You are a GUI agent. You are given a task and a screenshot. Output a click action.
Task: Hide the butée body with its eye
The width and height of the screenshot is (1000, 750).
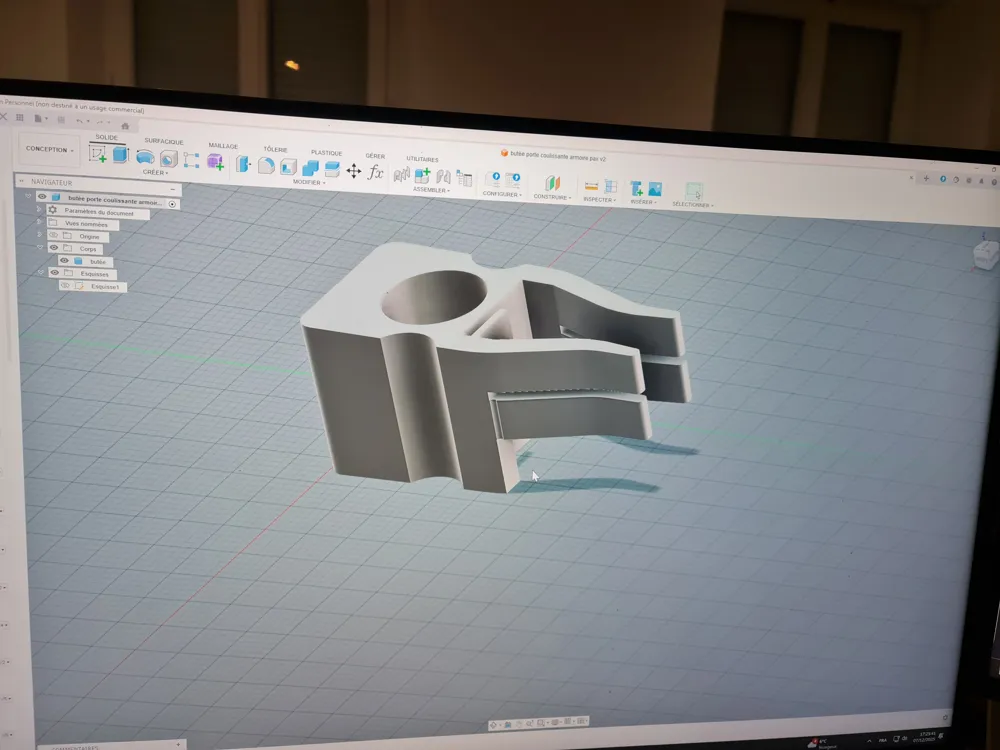coord(64,260)
